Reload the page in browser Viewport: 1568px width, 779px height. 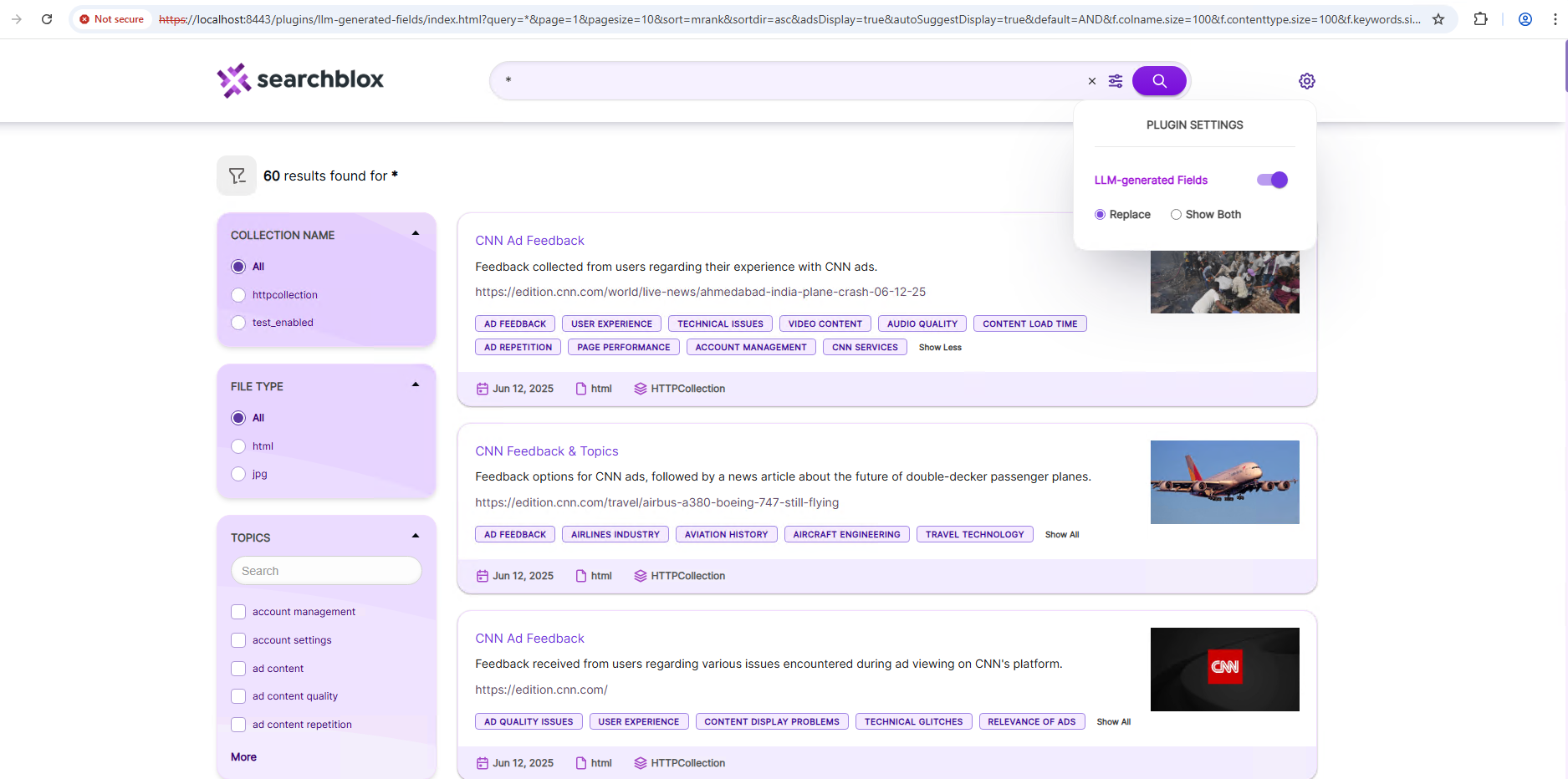point(47,18)
